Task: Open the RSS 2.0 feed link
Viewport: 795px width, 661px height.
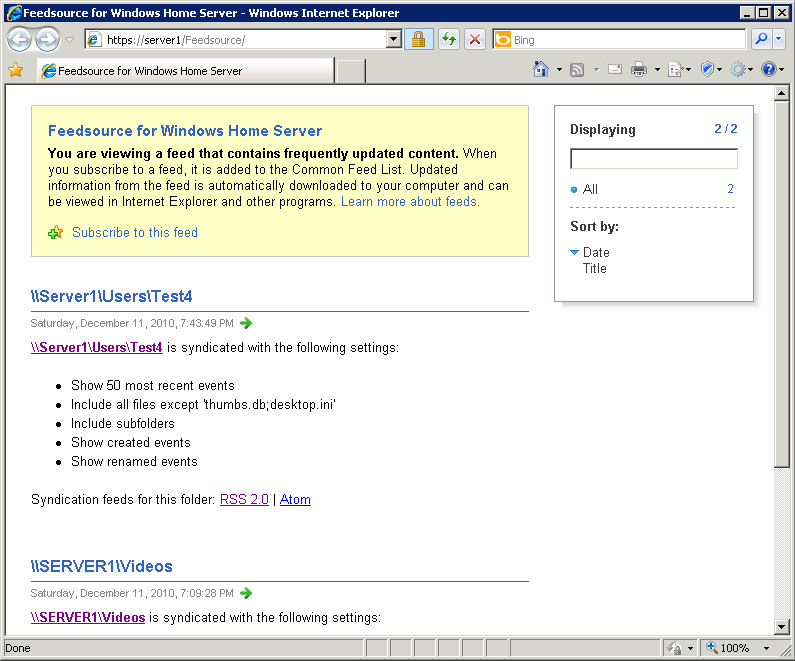Action: point(244,499)
